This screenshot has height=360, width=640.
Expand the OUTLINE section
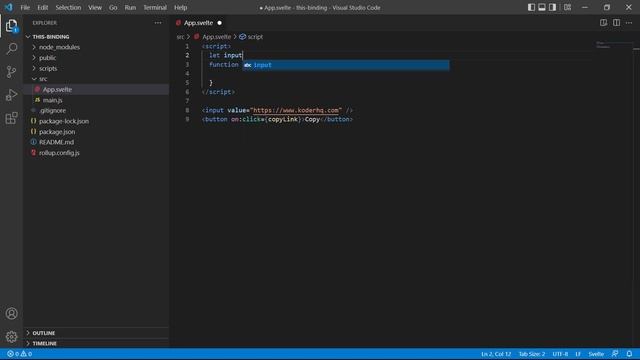coord(44,333)
